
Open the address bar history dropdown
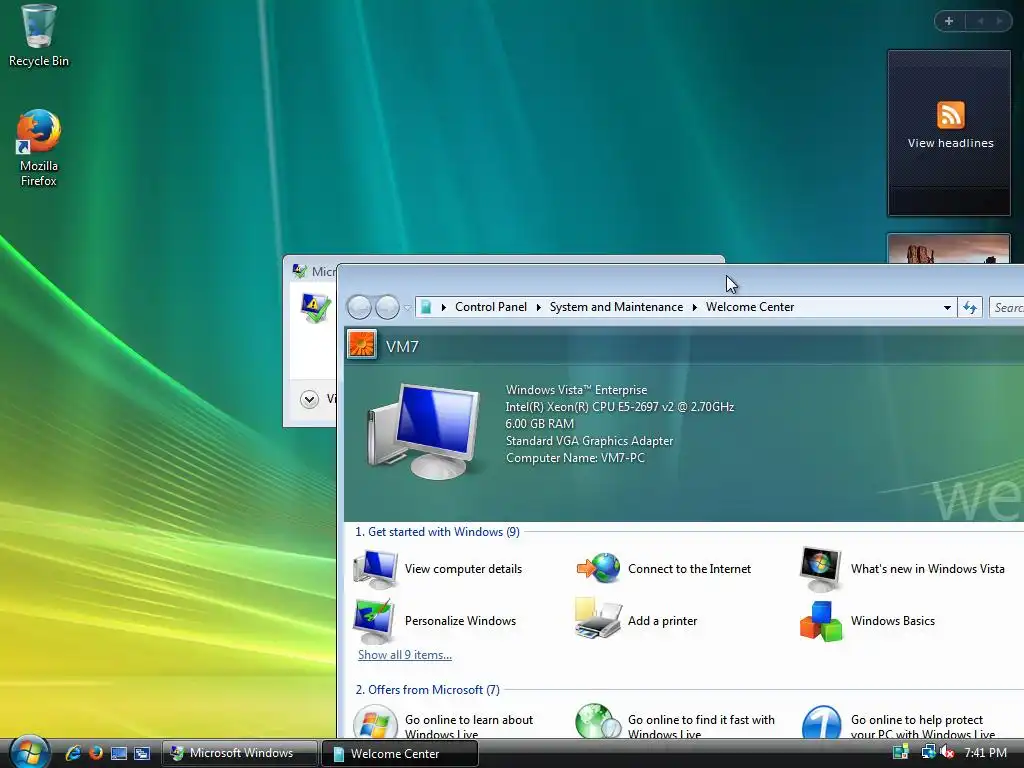pyautogui.click(x=947, y=307)
